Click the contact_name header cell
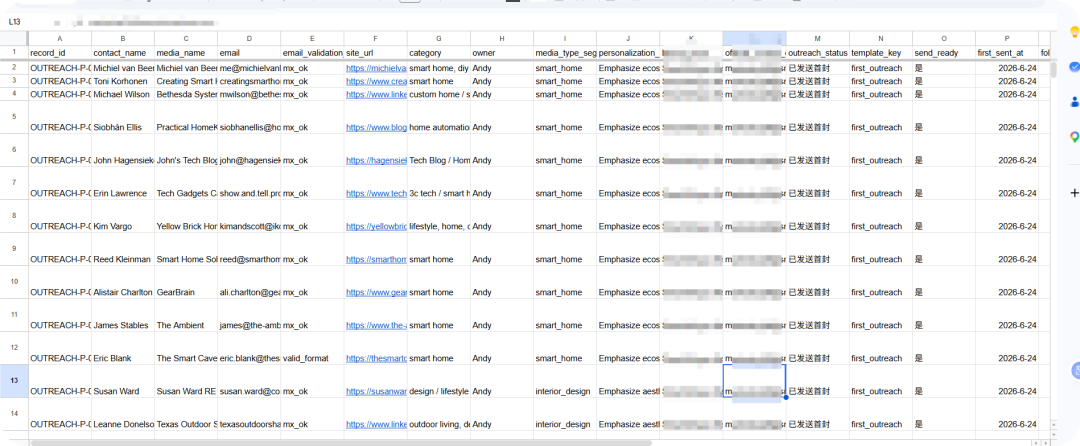Image resolution: width=1080 pixels, height=446 pixels. coord(123,52)
